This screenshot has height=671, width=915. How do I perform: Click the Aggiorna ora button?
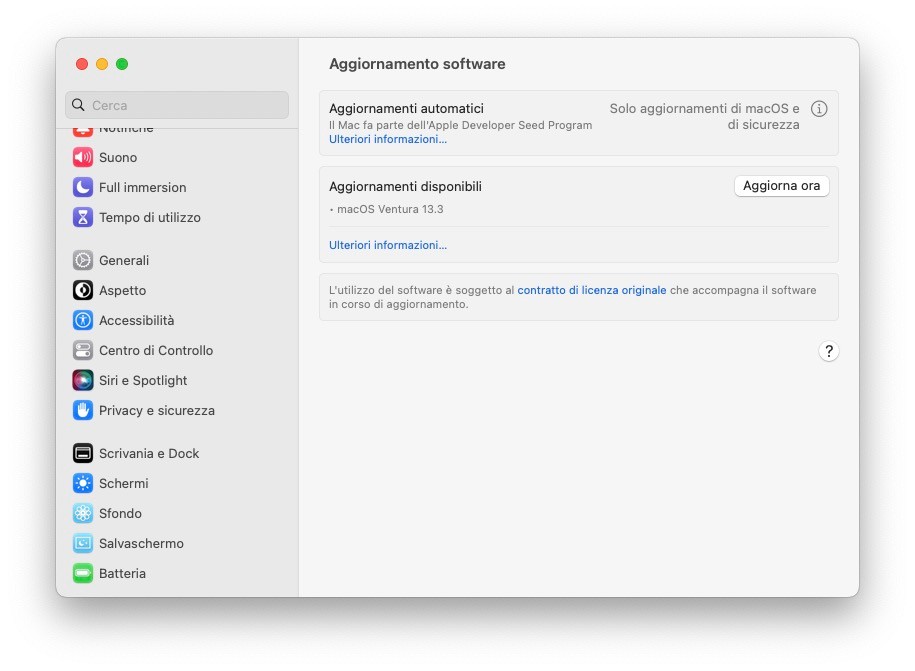tap(782, 186)
